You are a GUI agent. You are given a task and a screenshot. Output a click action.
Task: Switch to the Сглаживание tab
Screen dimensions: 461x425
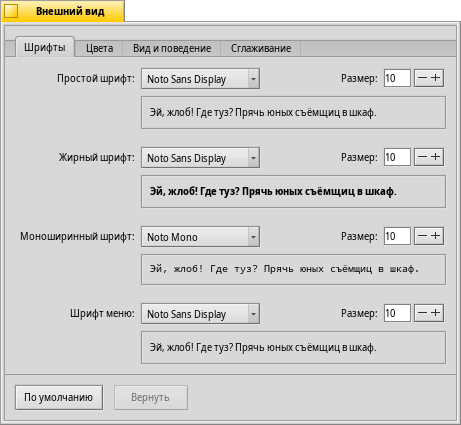(261, 49)
